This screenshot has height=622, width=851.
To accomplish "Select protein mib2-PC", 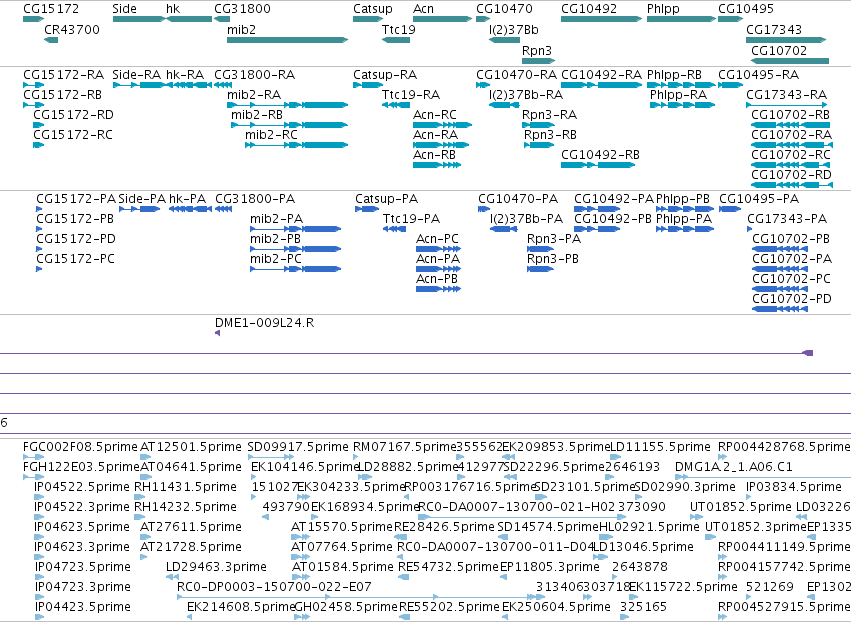I will coord(276,259).
